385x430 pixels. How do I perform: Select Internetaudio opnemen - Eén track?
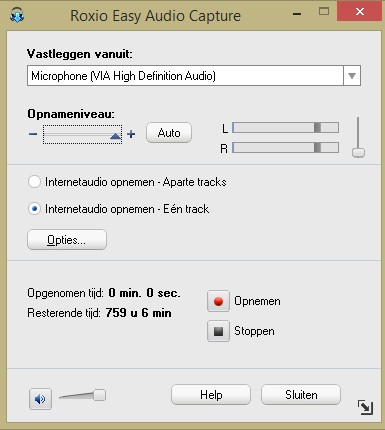(34, 209)
